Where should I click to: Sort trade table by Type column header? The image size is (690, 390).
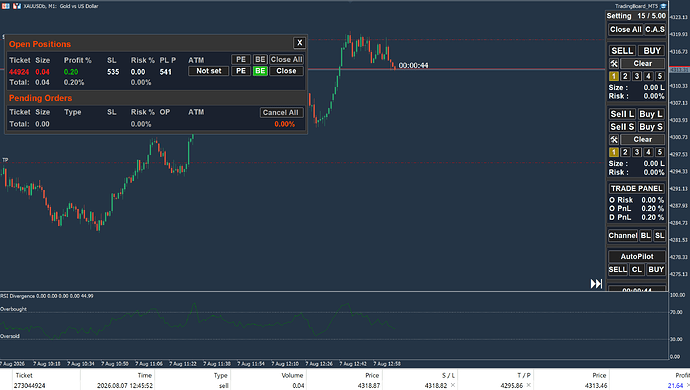(220, 375)
